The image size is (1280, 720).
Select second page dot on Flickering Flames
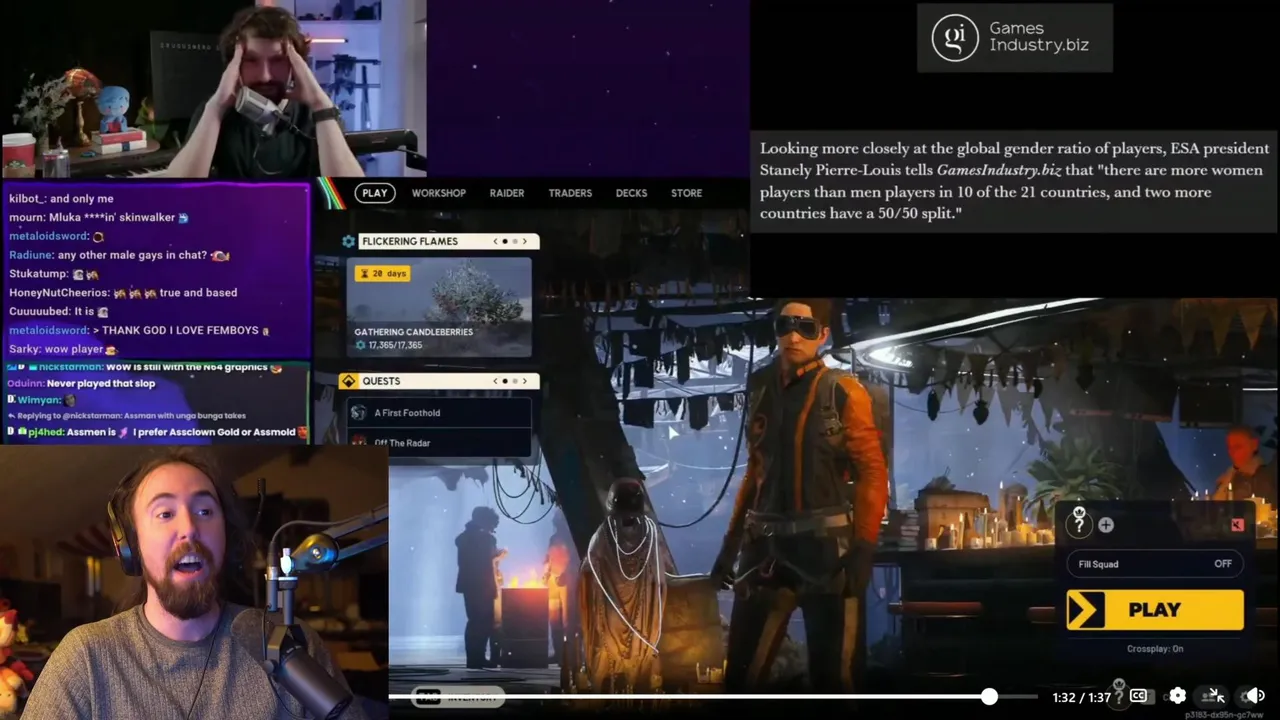pos(515,241)
